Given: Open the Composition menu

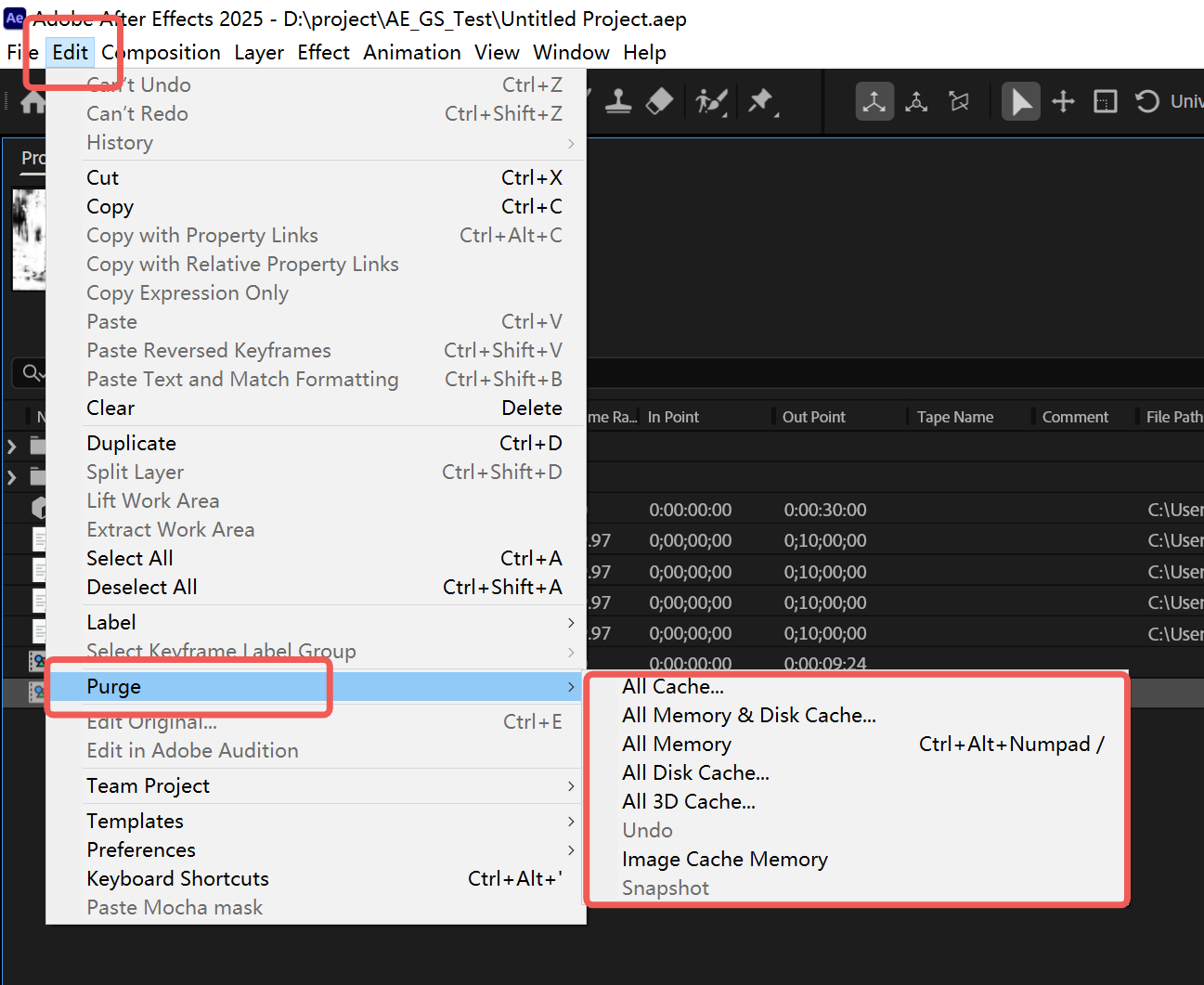Looking at the screenshot, I should (x=162, y=52).
